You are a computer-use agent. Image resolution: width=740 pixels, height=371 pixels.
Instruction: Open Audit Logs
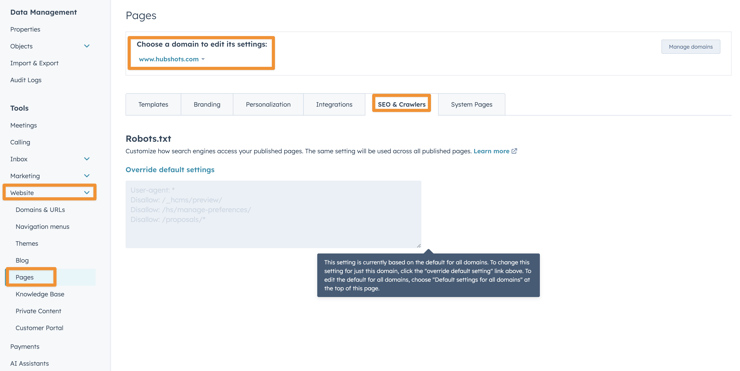coord(26,80)
